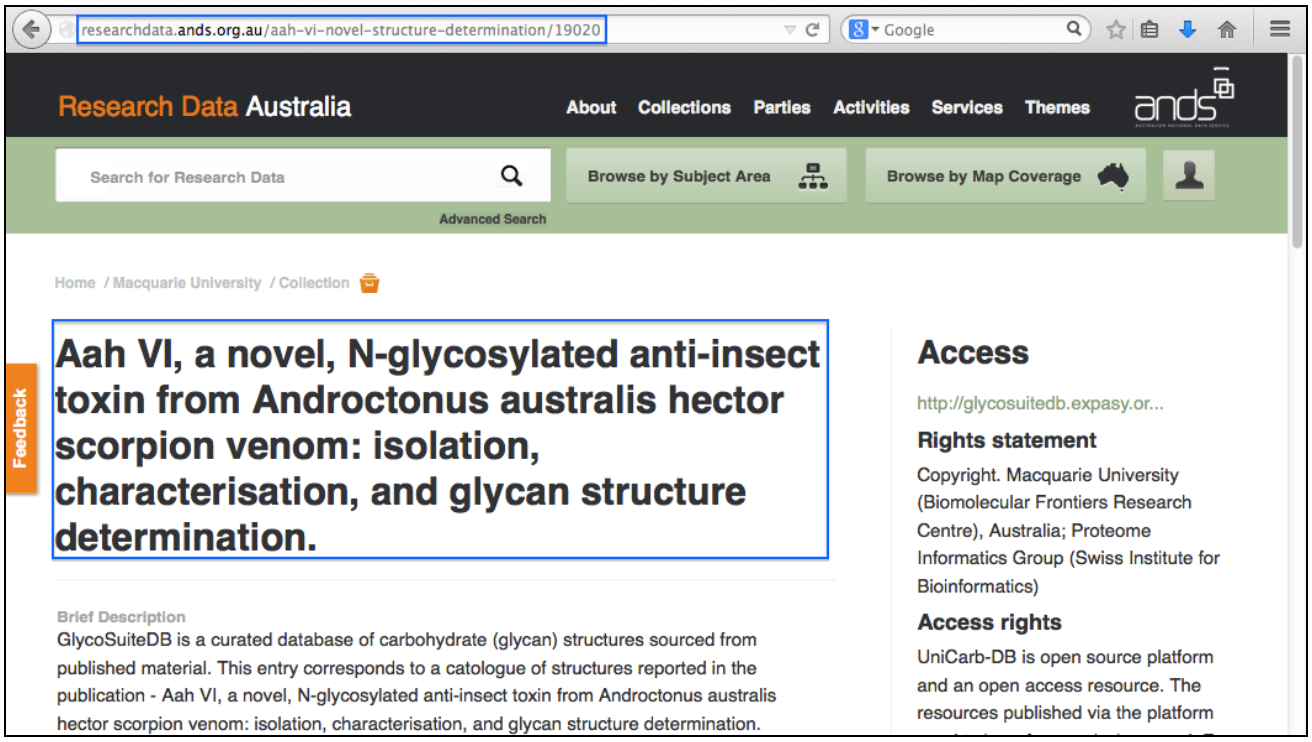
Task: Open the Google search engine dropdown
Action: 865,30
